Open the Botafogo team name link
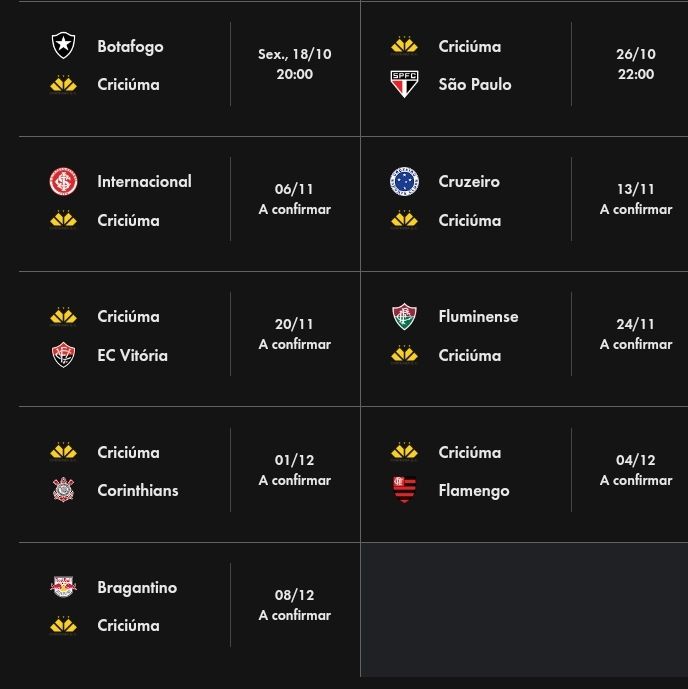The image size is (688, 689). 130,47
